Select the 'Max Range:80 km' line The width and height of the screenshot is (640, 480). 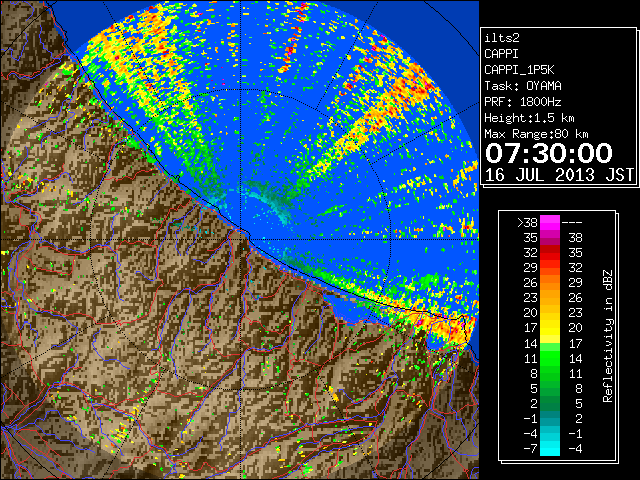point(536,134)
